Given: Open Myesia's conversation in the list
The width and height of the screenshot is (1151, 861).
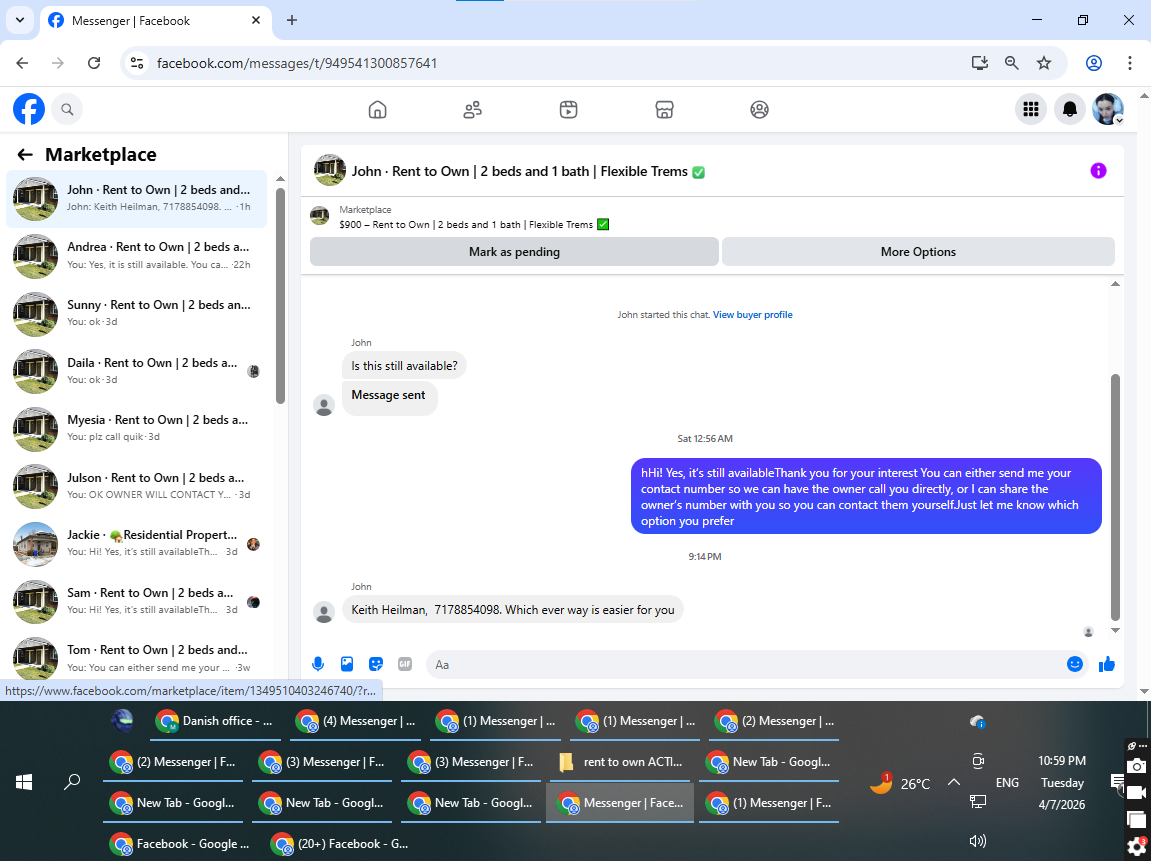Looking at the screenshot, I should tap(137, 428).
